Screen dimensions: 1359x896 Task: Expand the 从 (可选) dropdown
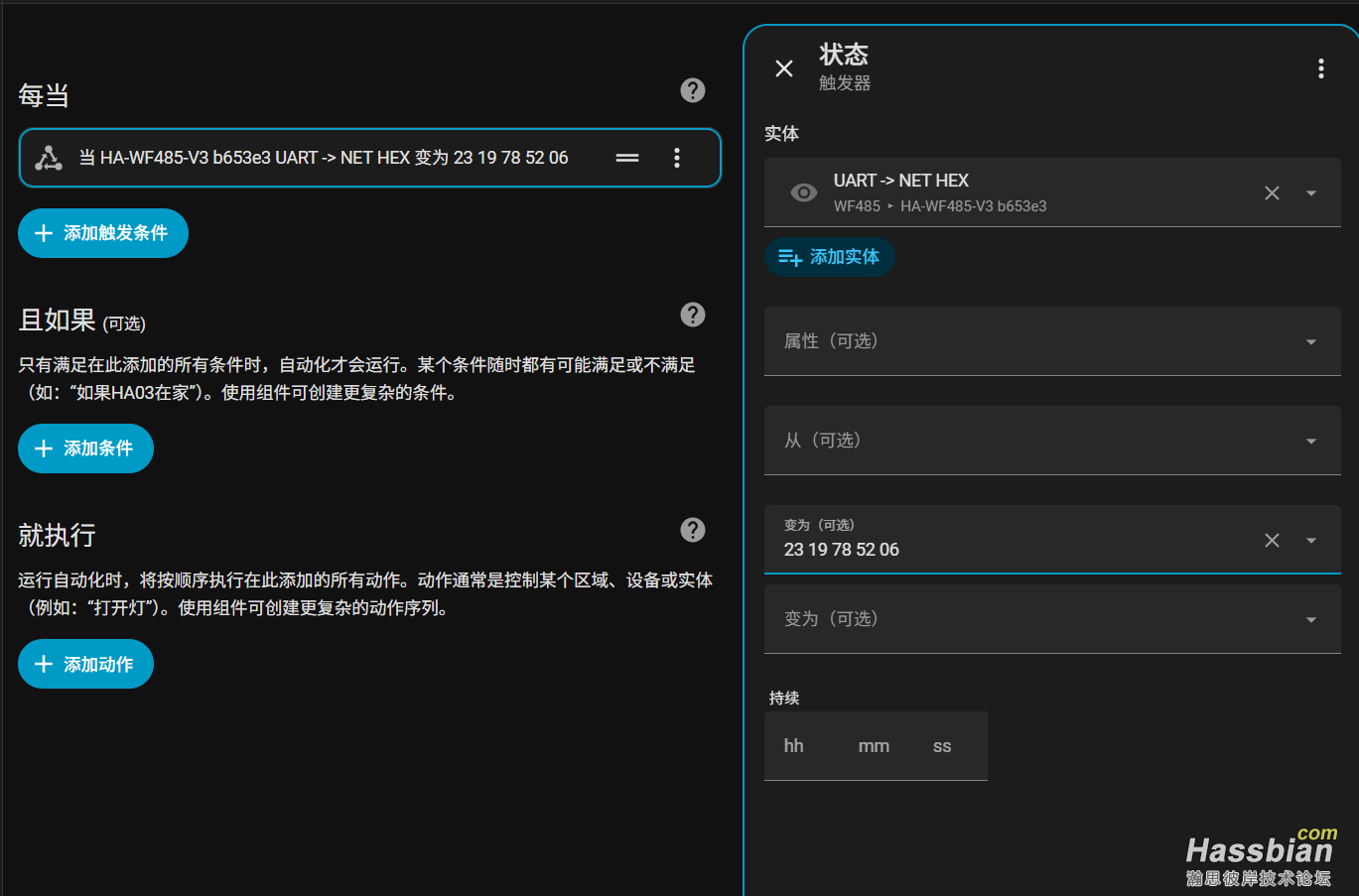tap(1311, 441)
